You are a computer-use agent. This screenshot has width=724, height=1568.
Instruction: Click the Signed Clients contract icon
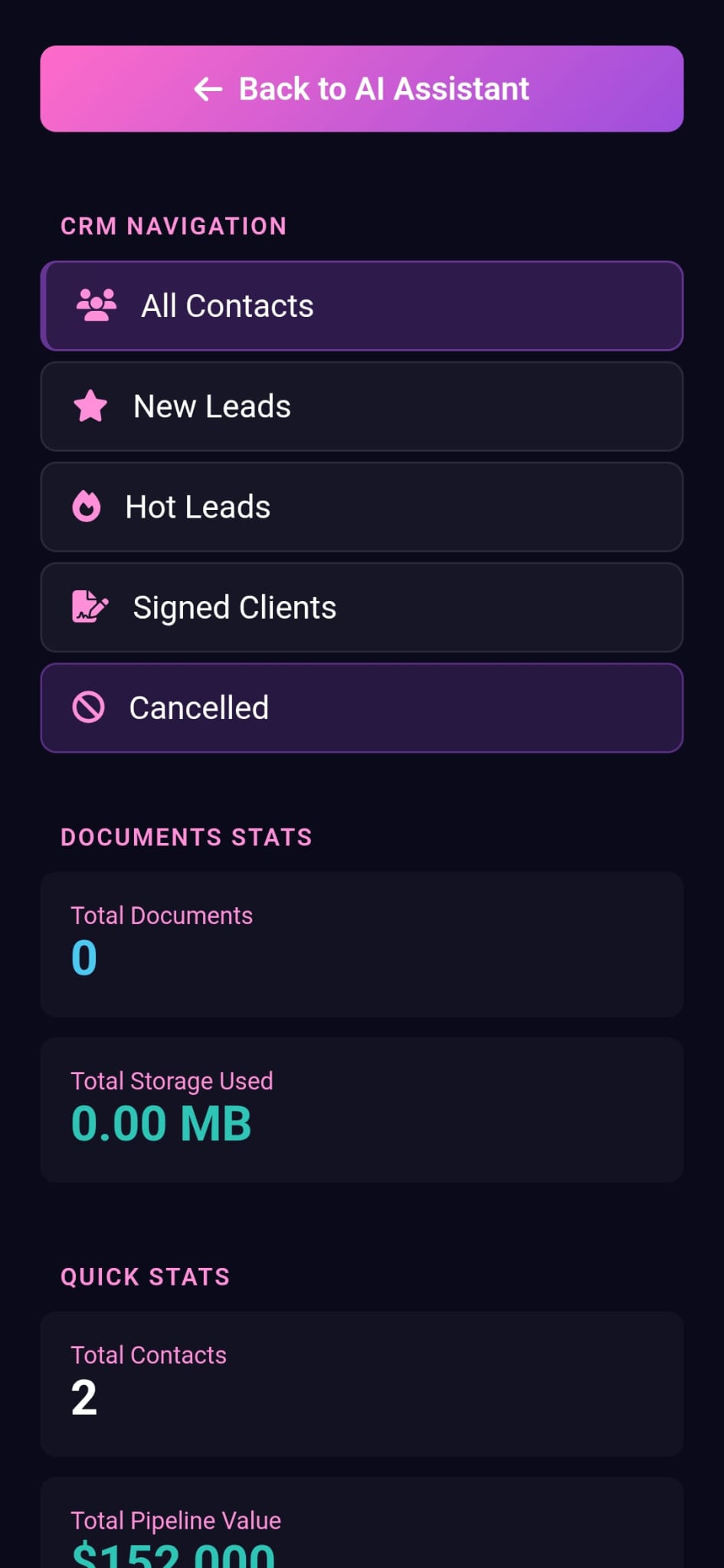[x=90, y=607]
